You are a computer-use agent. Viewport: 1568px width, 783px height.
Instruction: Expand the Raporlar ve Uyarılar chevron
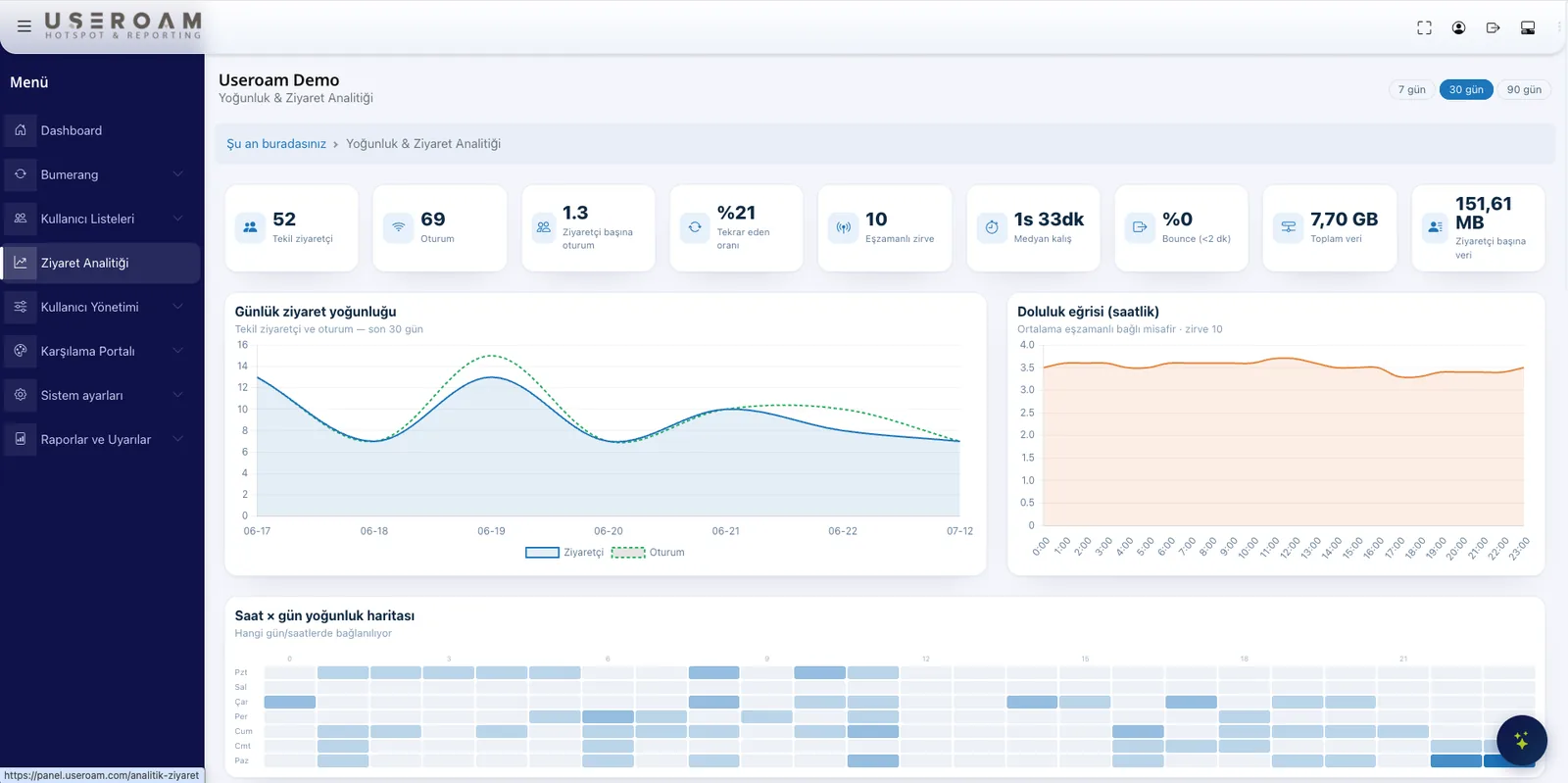pyautogui.click(x=178, y=439)
